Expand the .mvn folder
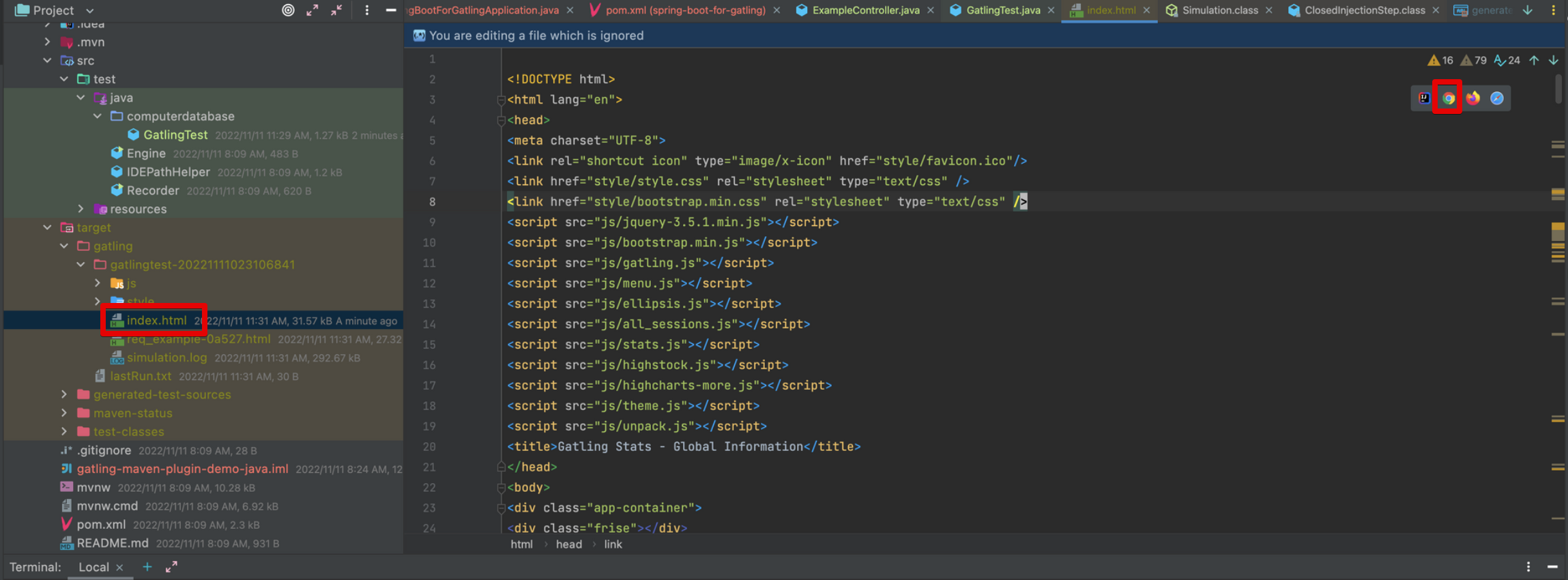 point(47,42)
